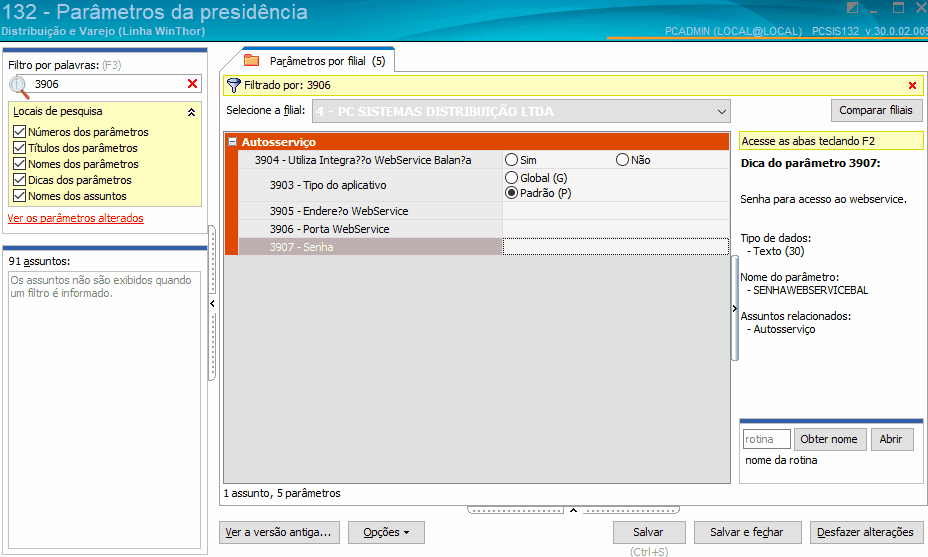928x557 pixels.
Task: Click the 3907 Senha value field
Action: 616,247
